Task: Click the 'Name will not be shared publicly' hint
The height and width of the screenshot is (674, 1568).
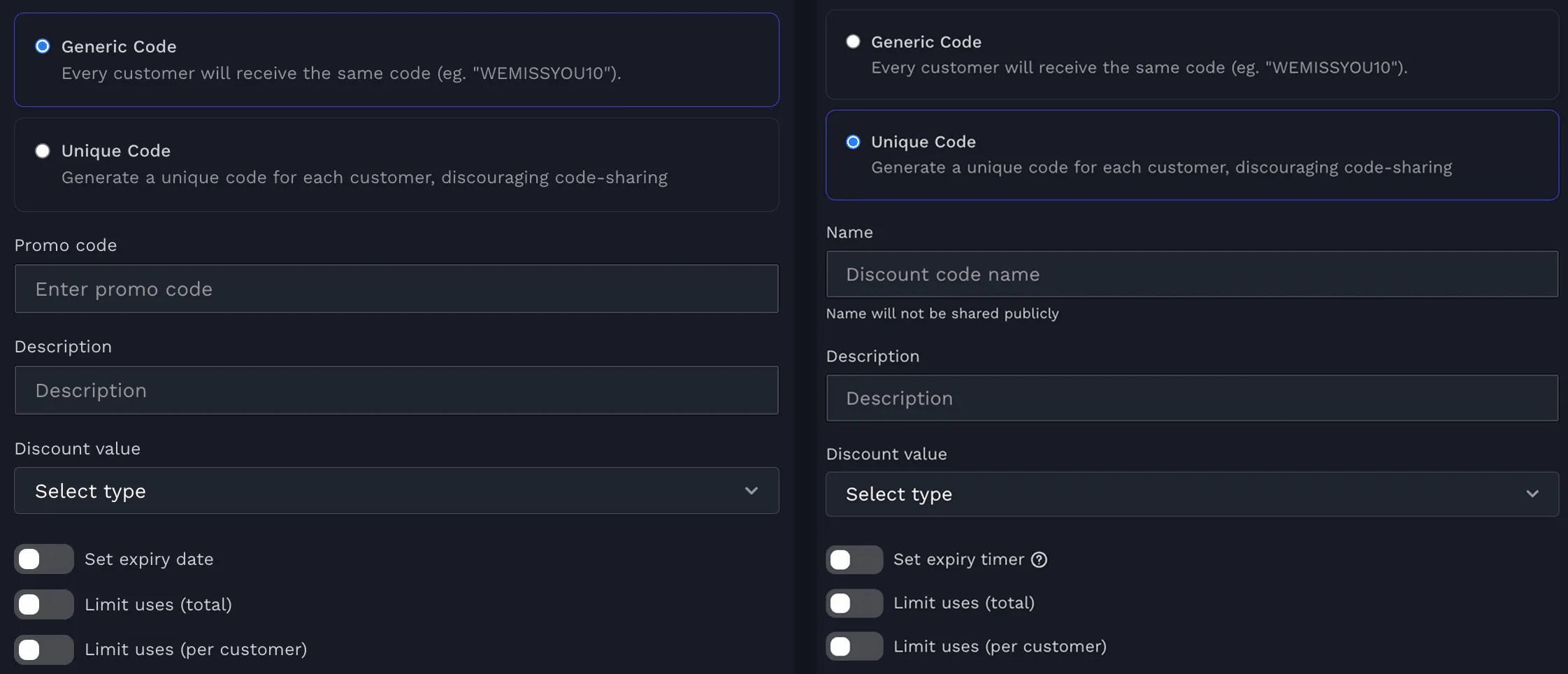Action: coord(942,313)
